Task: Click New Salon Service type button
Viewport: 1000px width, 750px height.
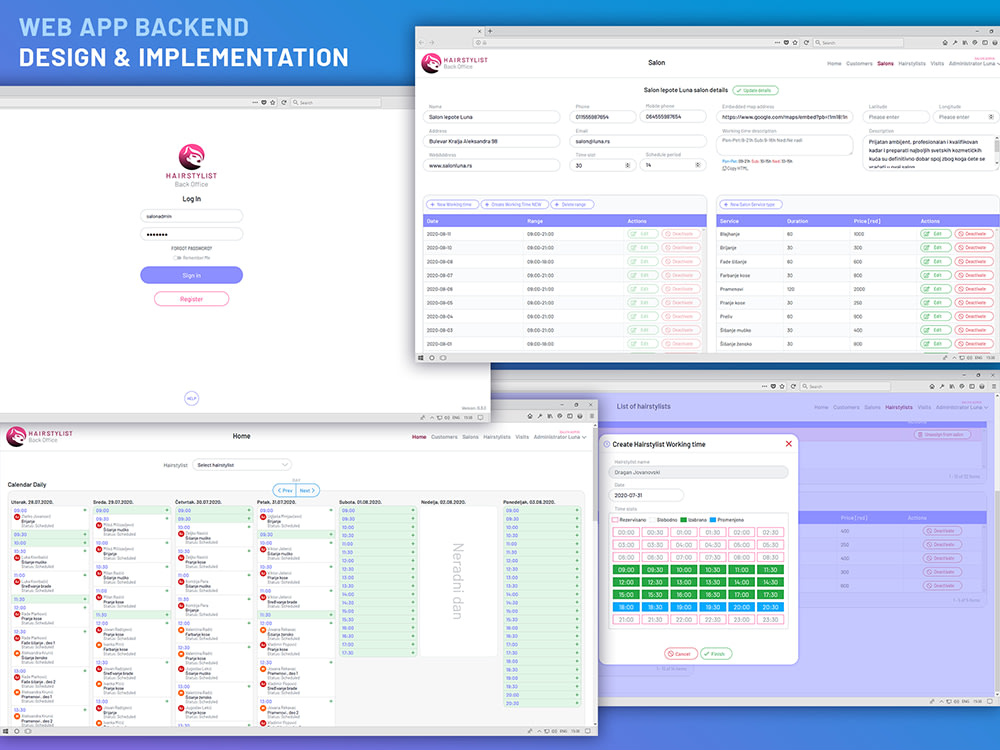Action: pos(751,205)
